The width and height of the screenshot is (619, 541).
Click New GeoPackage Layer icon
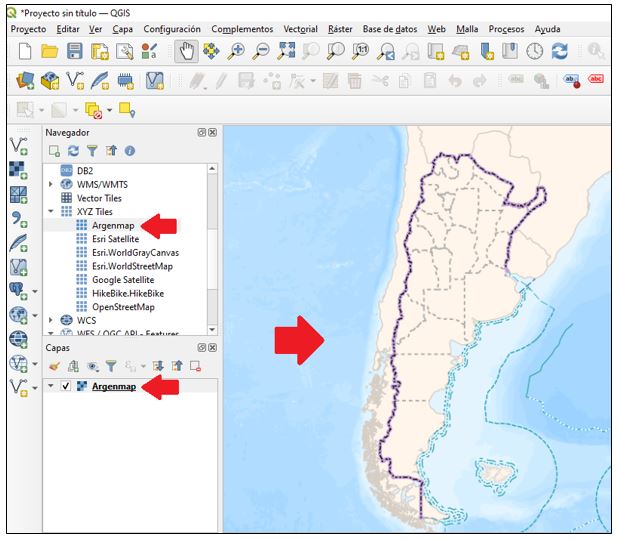pos(50,81)
